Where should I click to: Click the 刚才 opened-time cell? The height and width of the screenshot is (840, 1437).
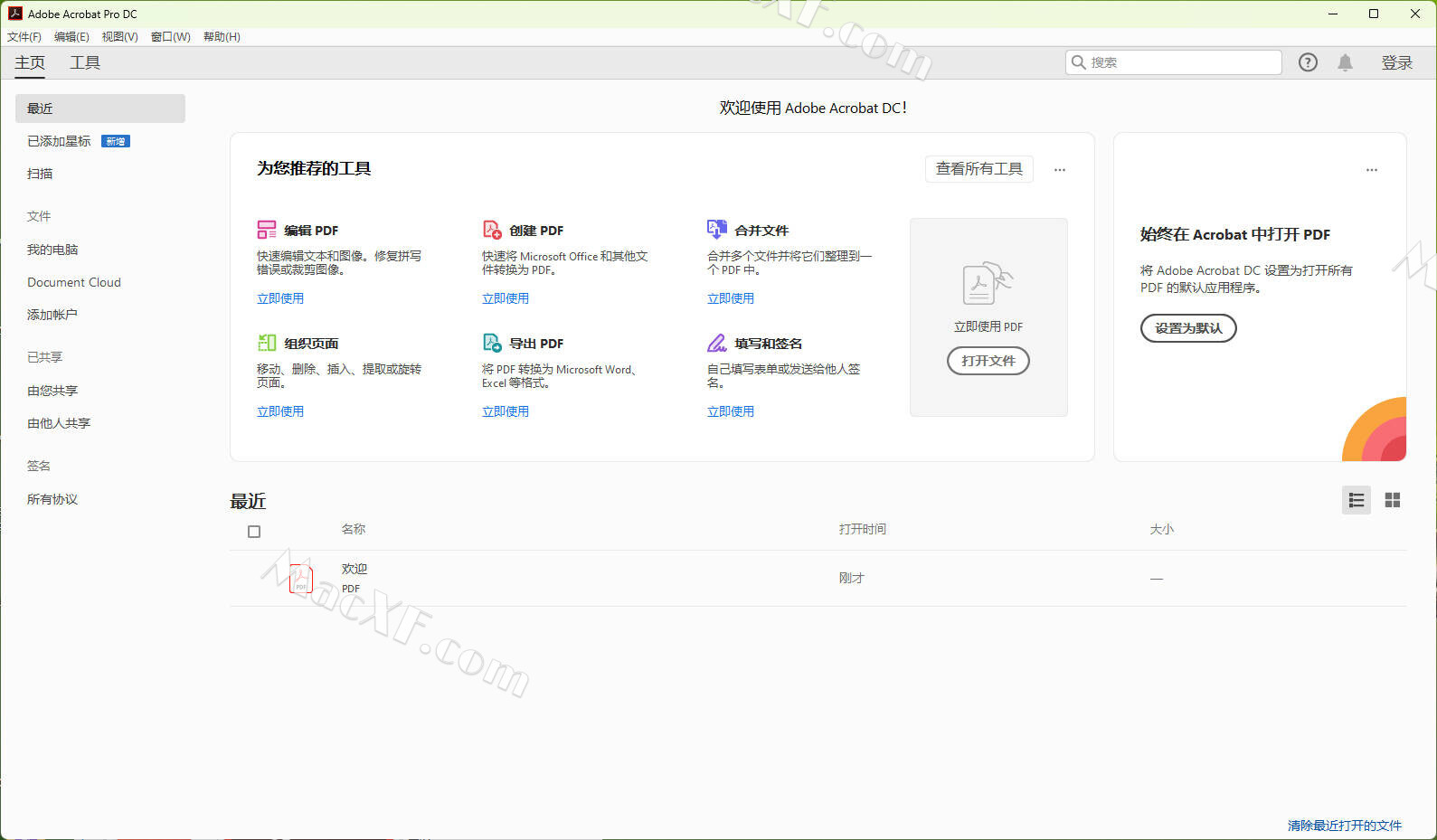[852, 578]
